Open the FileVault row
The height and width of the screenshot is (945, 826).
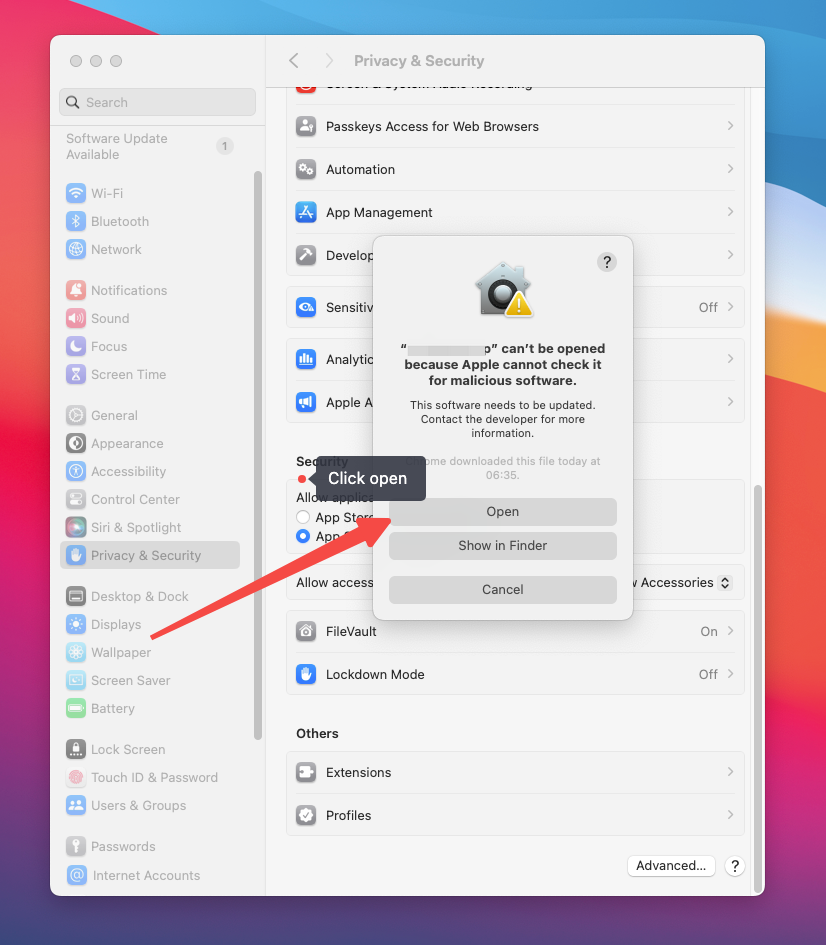pos(515,632)
